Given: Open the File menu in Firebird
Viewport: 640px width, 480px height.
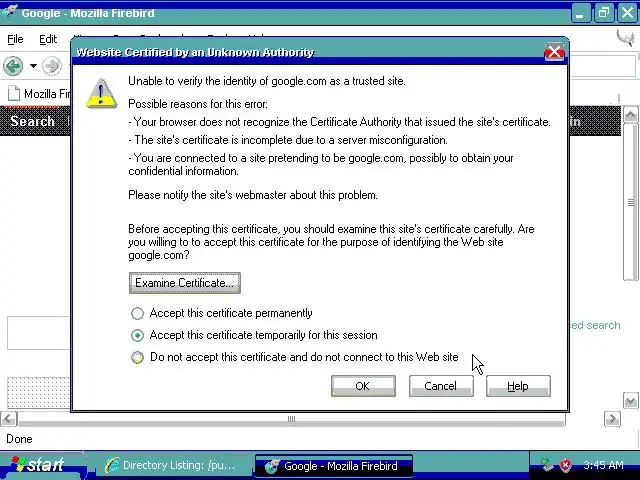Looking at the screenshot, I should pyautogui.click(x=16, y=39).
